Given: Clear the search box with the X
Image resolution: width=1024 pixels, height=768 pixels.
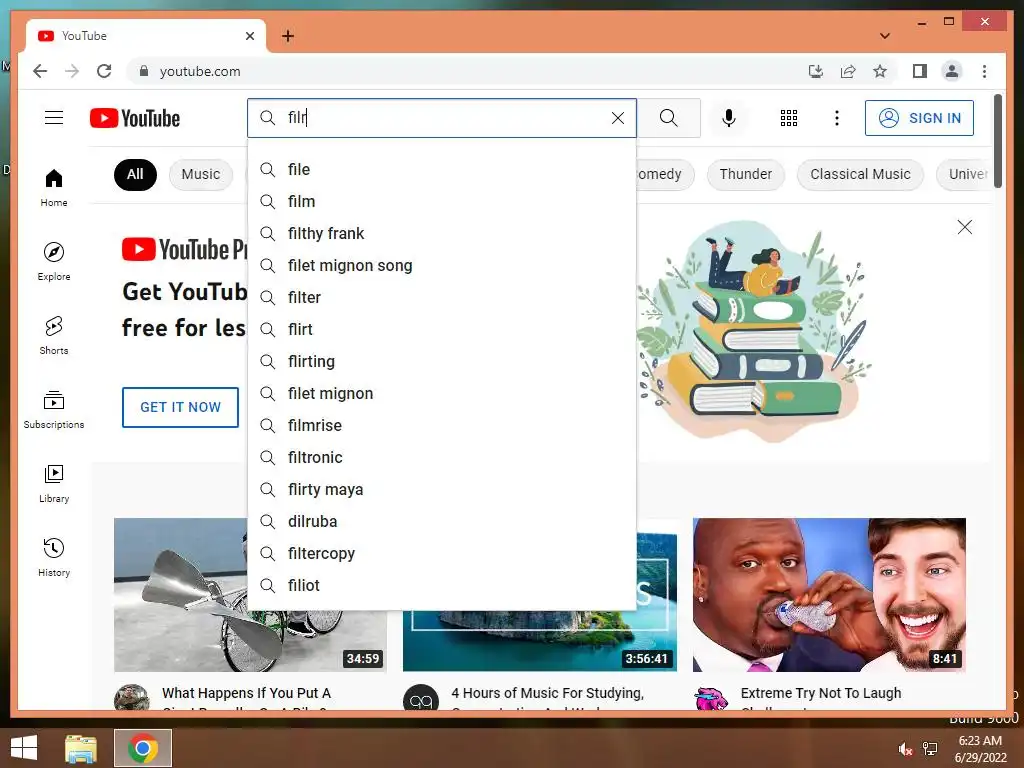Looking at the screenshot, I should pyautogui.click(x=618, y=118).
